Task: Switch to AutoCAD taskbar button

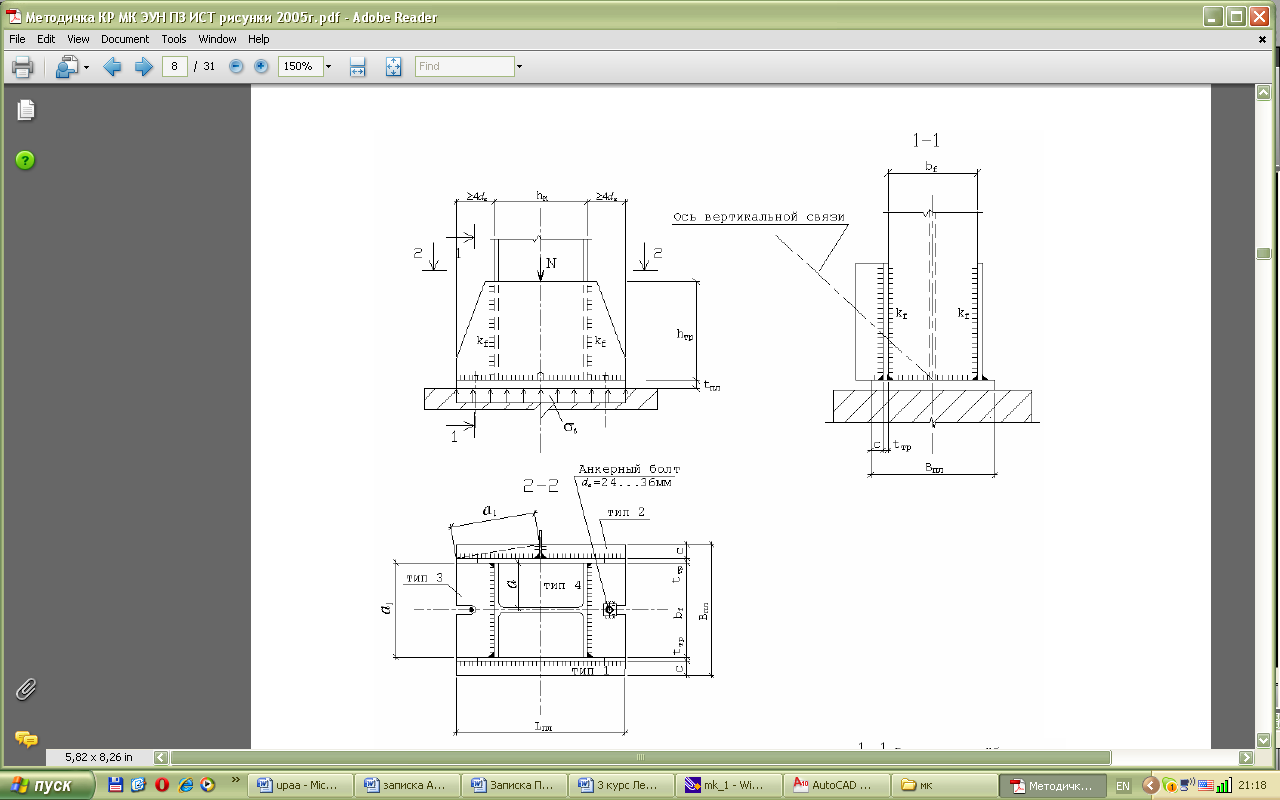Action: pos(837,785)
